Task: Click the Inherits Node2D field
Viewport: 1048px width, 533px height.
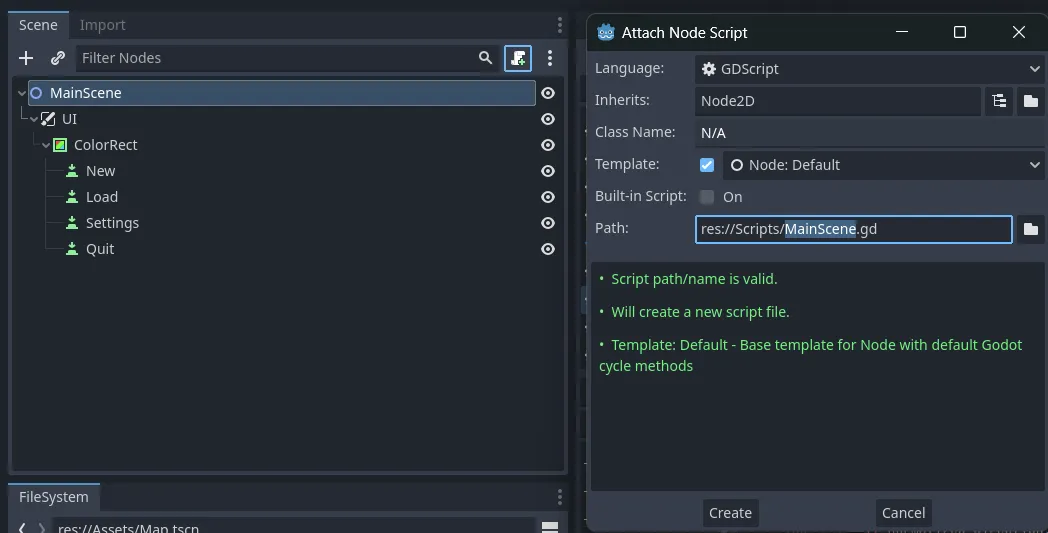Action: tap(838, 101)
